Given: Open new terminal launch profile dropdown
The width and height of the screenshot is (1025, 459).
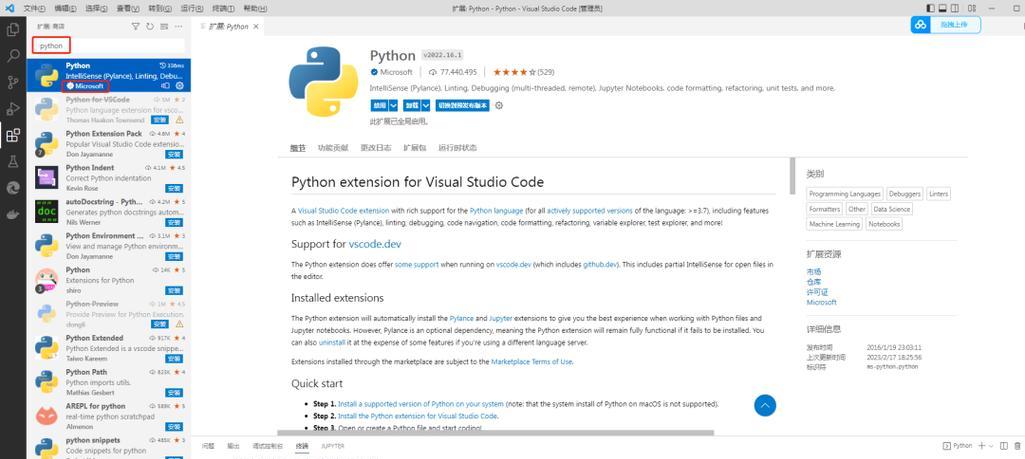Looking at the screenshot, I should pyautogui.click(x=991, y=446).
